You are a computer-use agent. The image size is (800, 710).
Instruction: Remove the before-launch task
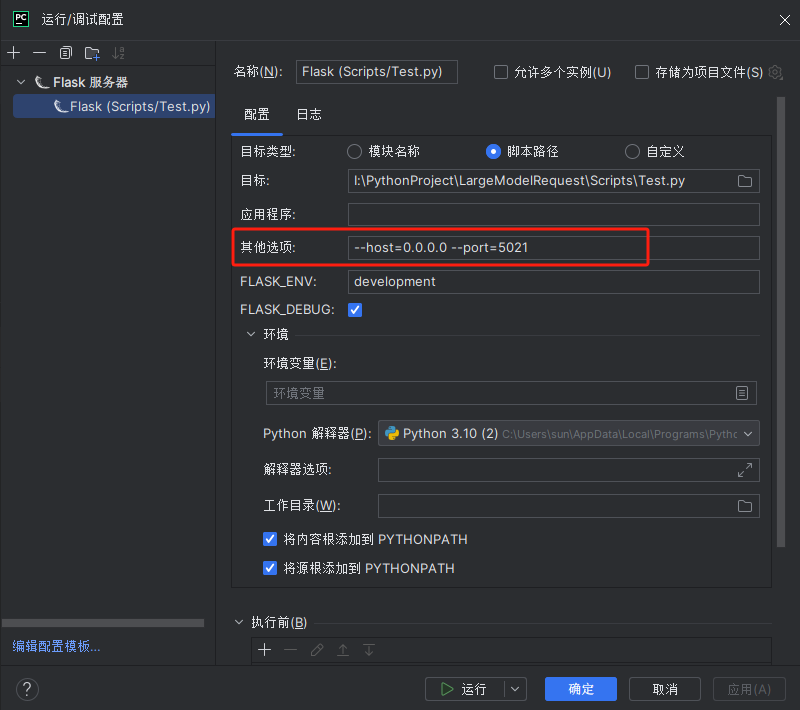[x=290, y=650]
